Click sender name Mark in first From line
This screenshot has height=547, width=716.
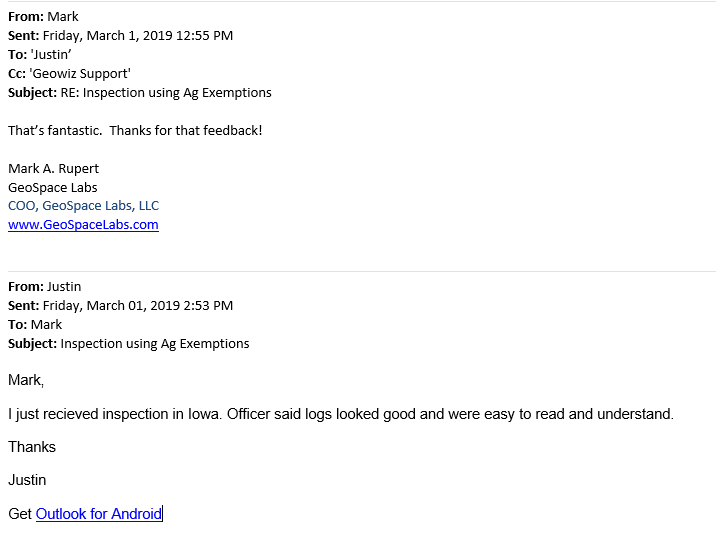point(63,16)
